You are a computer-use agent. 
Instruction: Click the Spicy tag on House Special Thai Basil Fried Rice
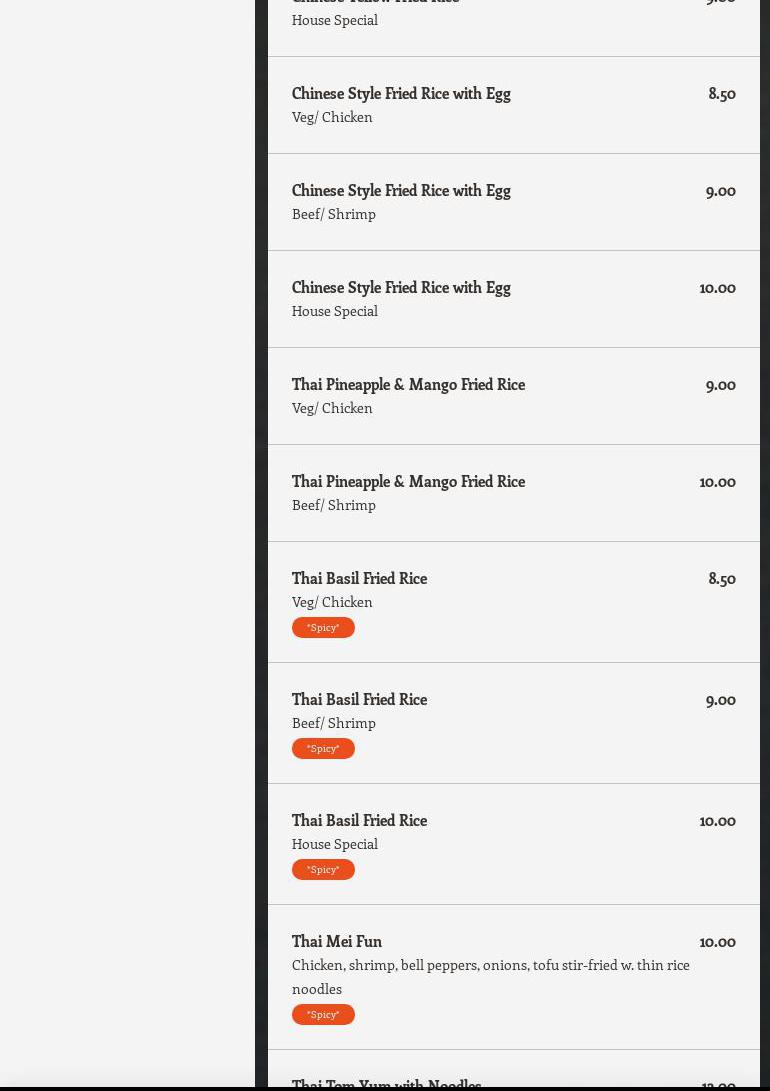coord(323,869)
